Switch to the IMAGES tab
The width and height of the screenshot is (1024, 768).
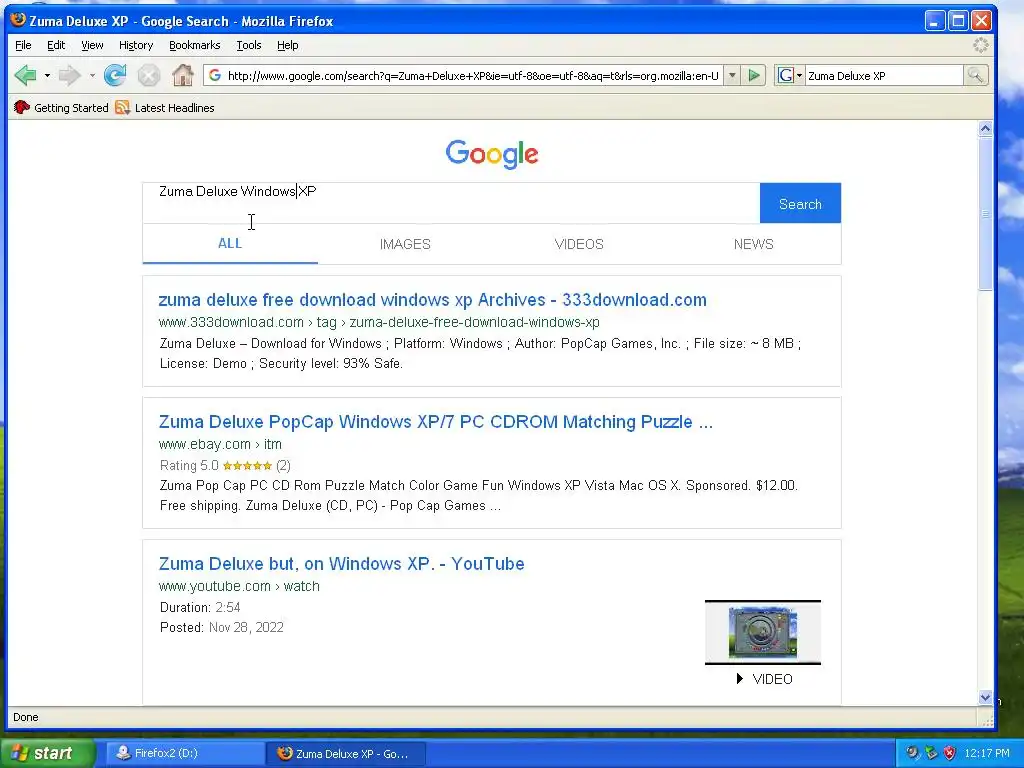click(x=405, y=244)
